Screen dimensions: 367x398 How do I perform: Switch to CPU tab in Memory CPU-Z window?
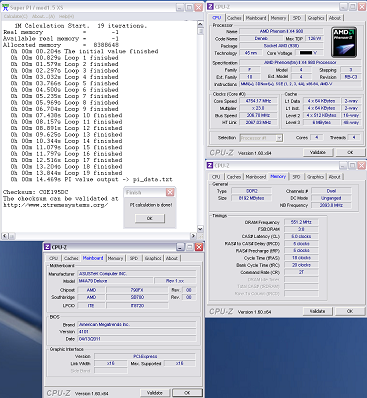216,177
